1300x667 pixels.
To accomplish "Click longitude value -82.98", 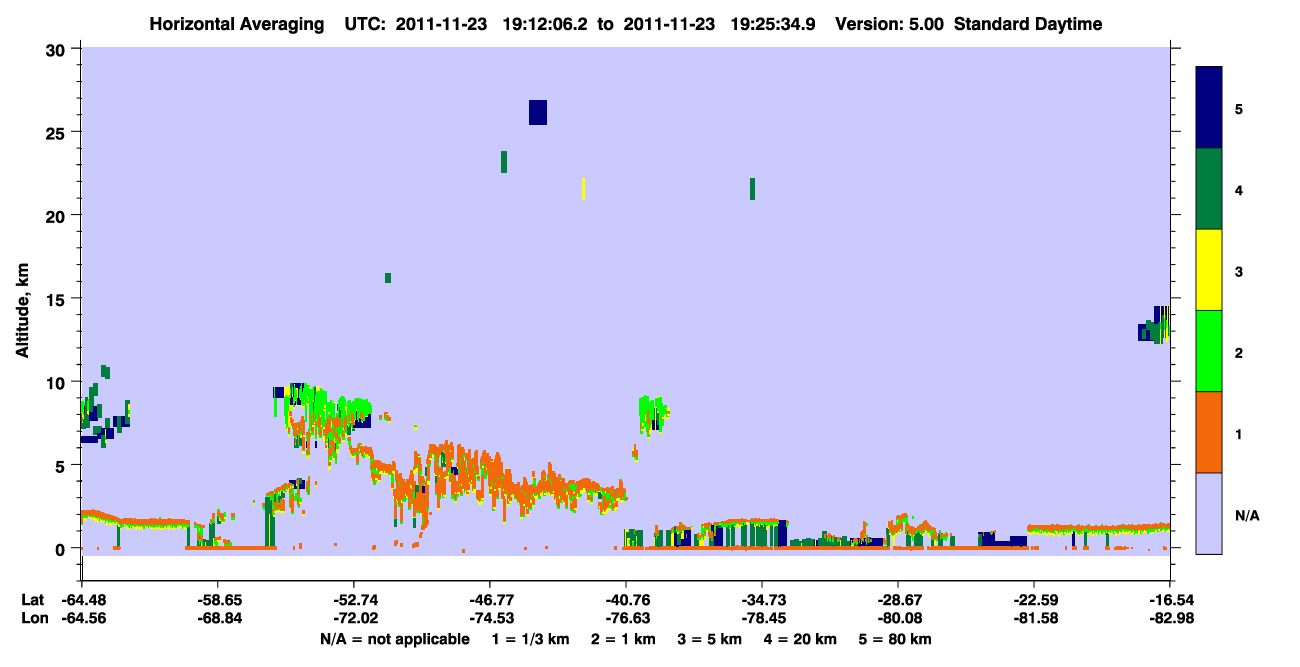I will pyautogui.click(x=1170, y=618).
